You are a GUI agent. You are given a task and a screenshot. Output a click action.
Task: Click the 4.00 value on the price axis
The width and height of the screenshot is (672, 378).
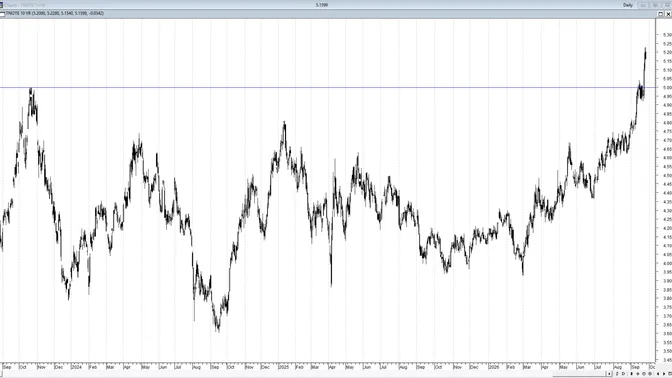click(x=667, y=264)
